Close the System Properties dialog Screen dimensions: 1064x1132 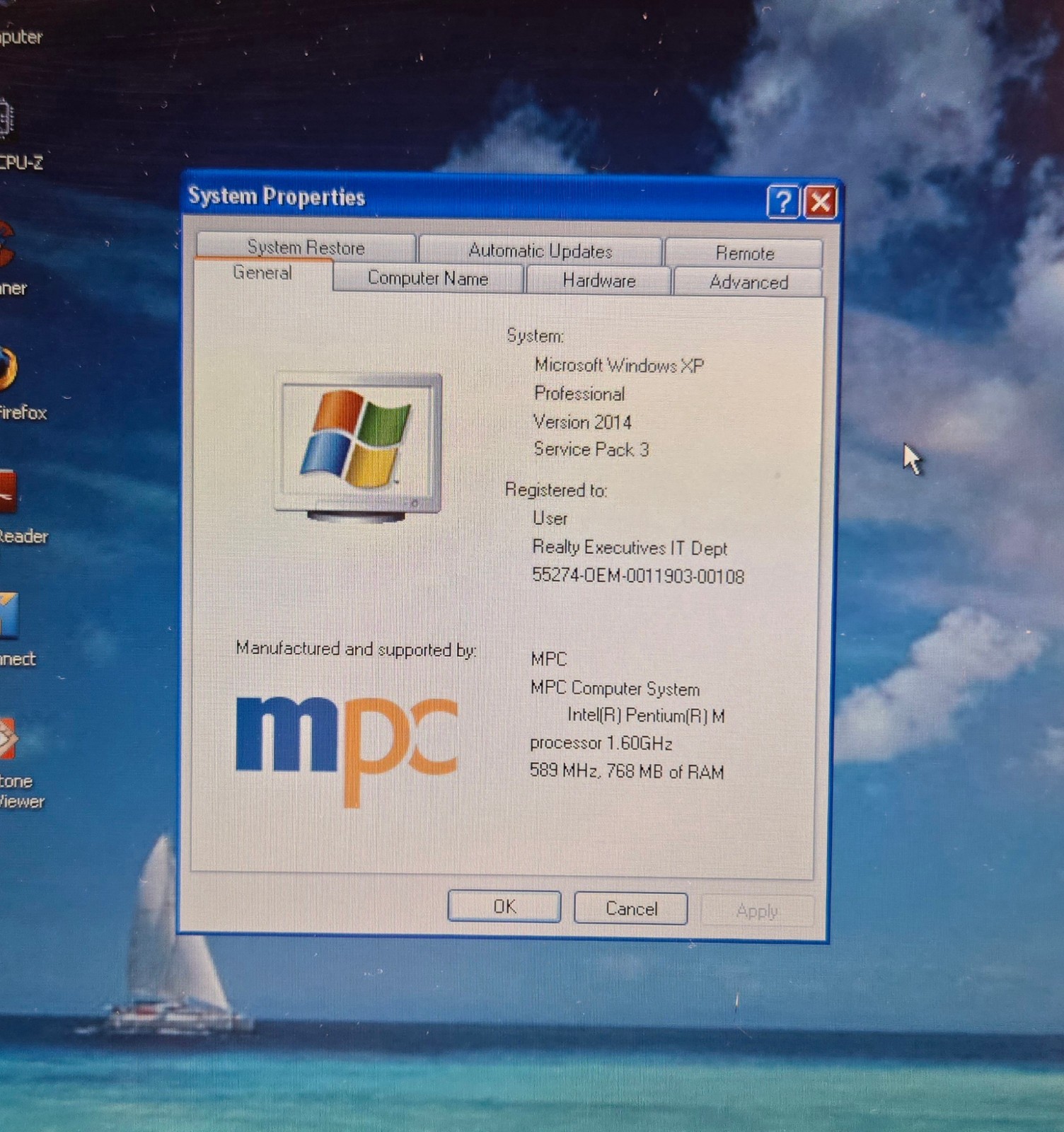click(x=821, y=203)
